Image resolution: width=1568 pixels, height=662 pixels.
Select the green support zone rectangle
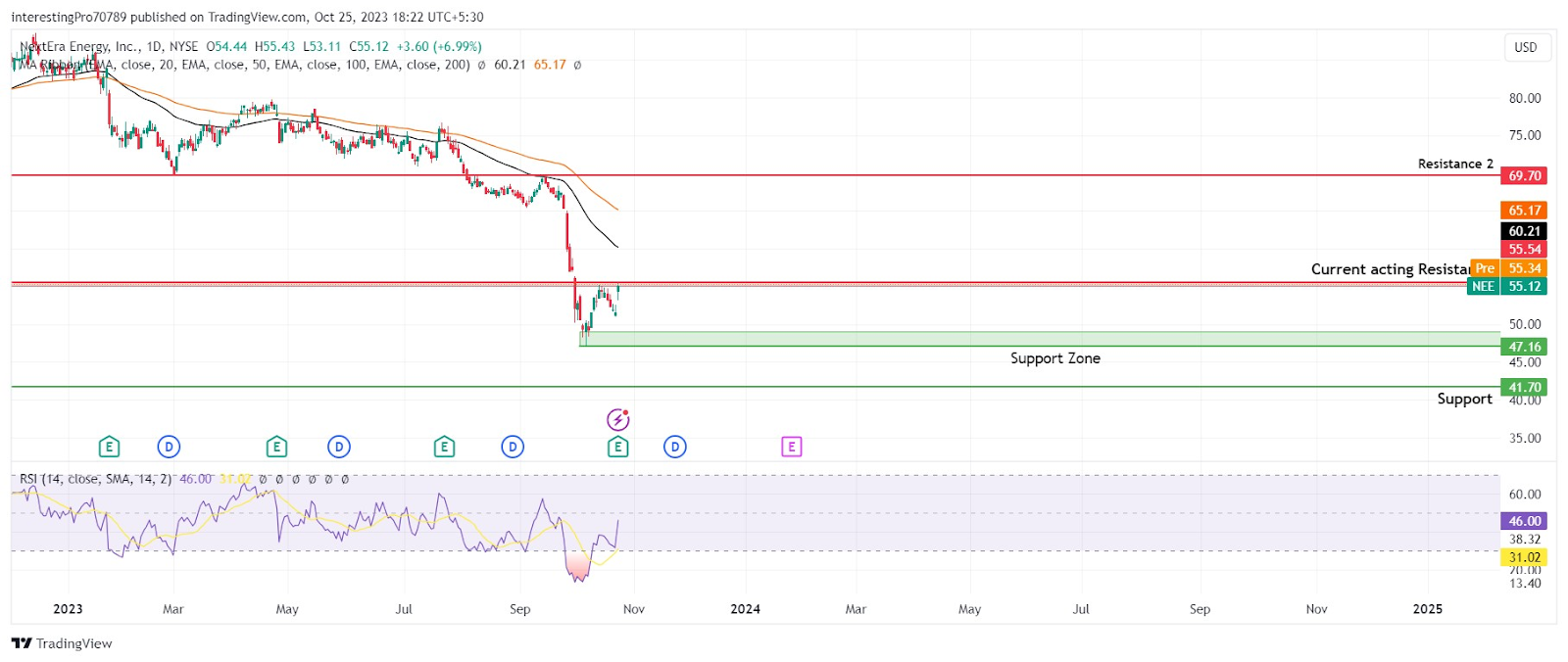tap(1040, 339)
